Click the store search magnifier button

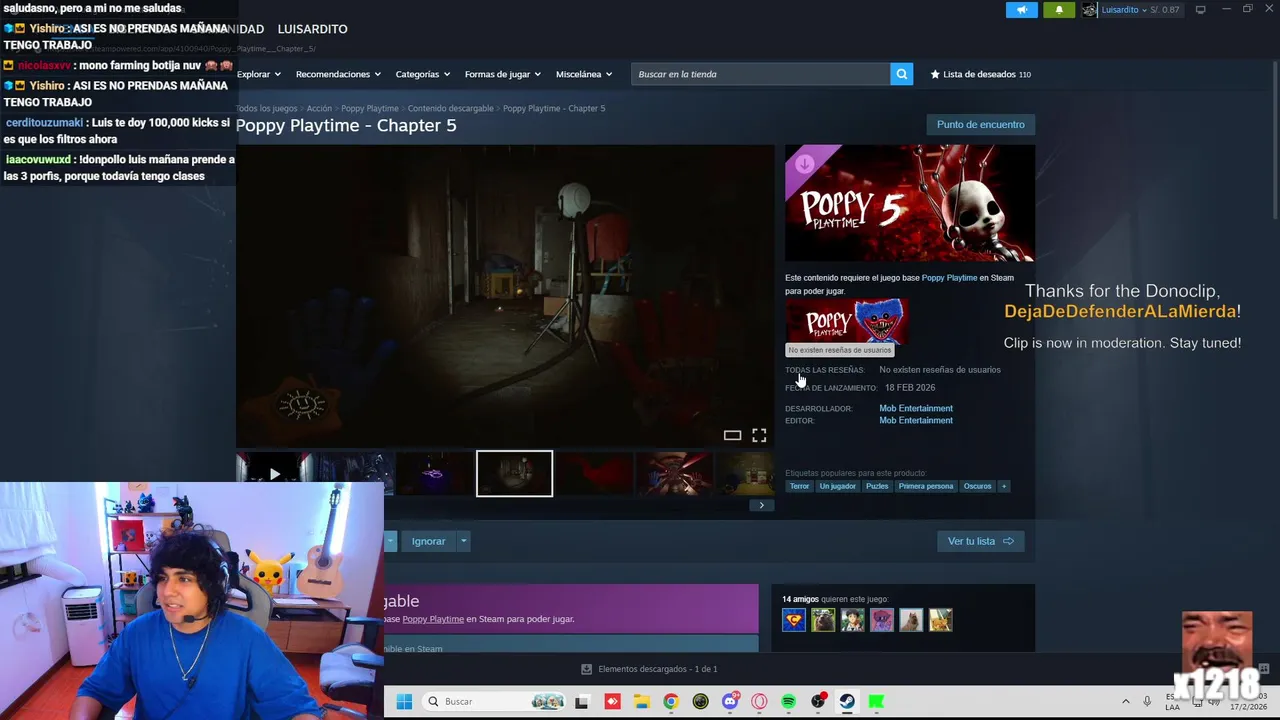(x=901, y=74)
